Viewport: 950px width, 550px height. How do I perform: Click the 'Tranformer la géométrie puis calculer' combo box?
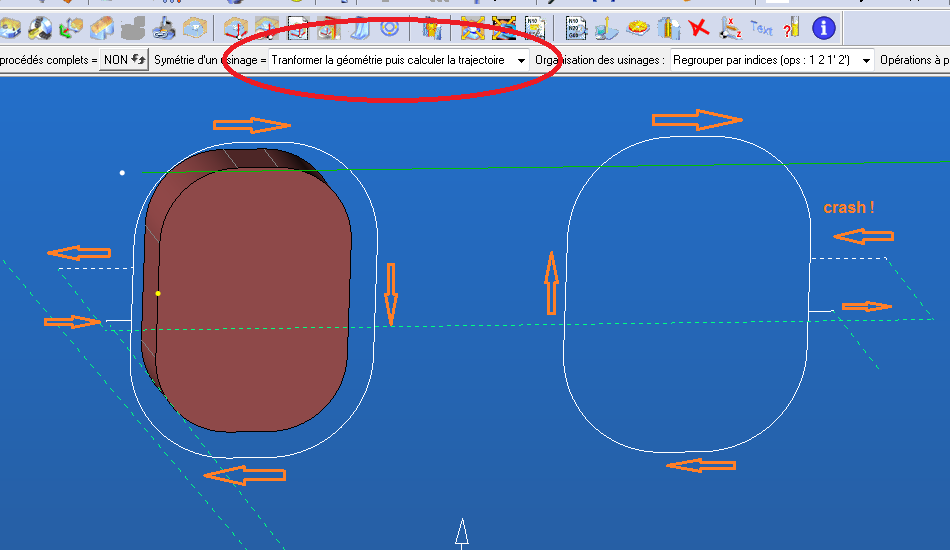point(399,61)
